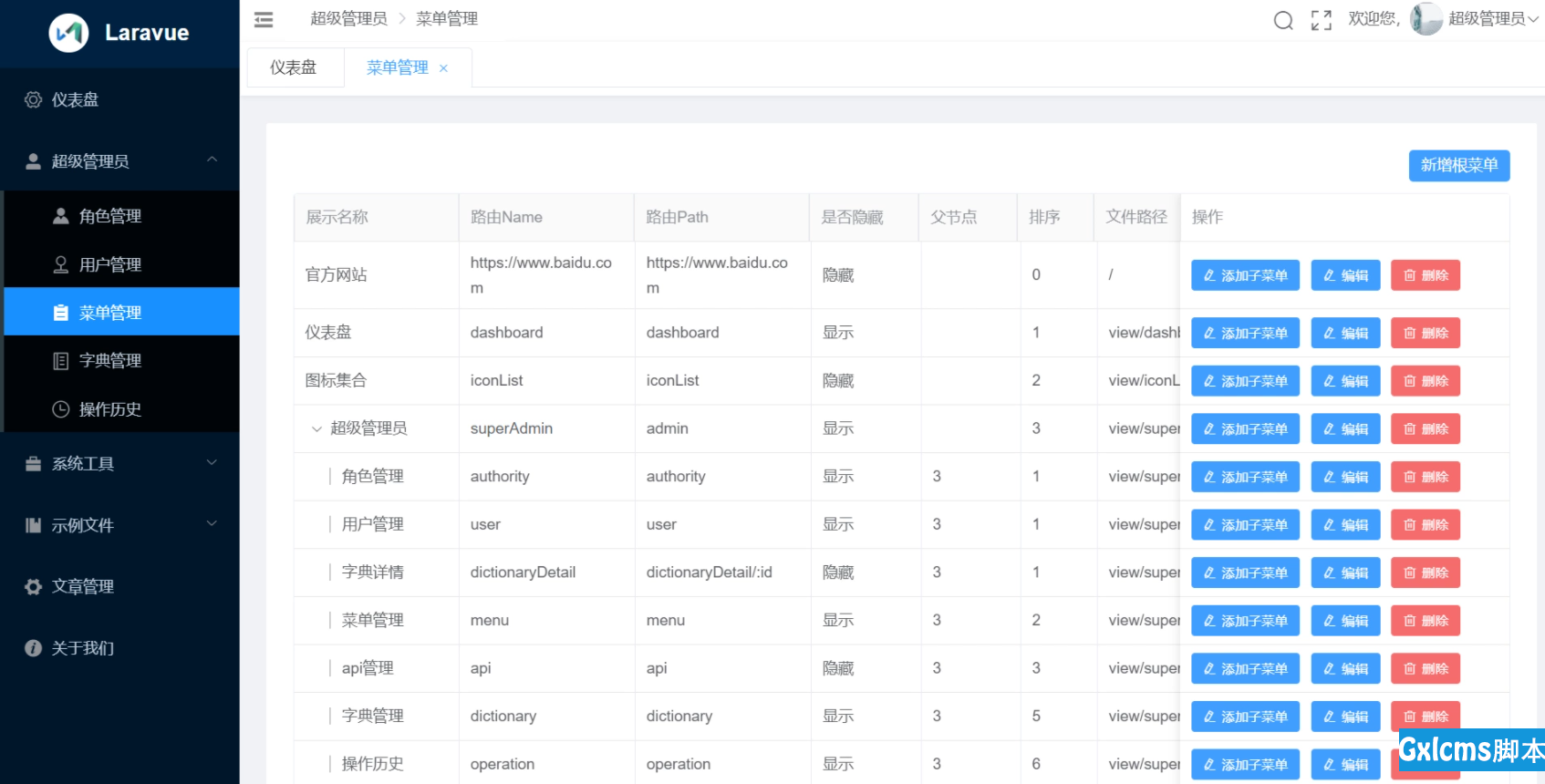Screen dimensions: 1545x784
Task: Collapse the 超级管理员 tree row
Action: coord(316,428)
